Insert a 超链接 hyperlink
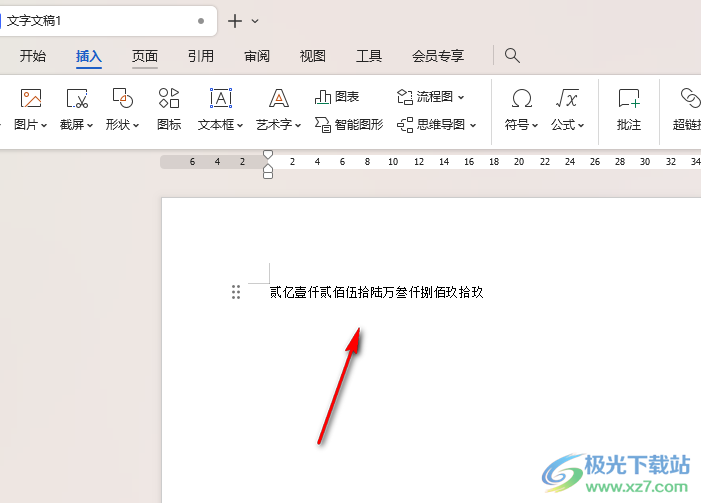701x503 pixels. (x=688, y=110)
